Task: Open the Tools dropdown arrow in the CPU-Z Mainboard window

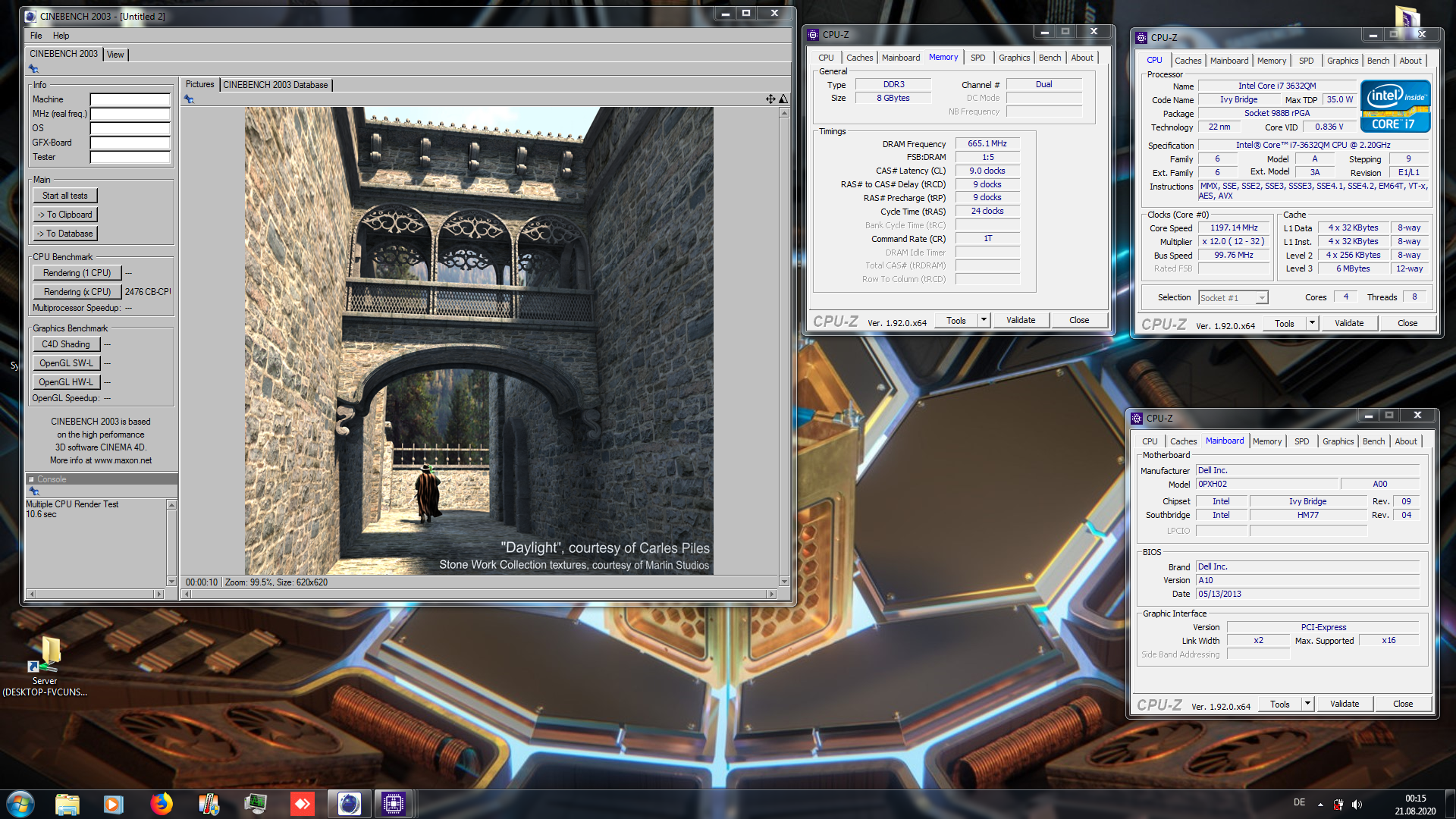Action: point(1307,704)
